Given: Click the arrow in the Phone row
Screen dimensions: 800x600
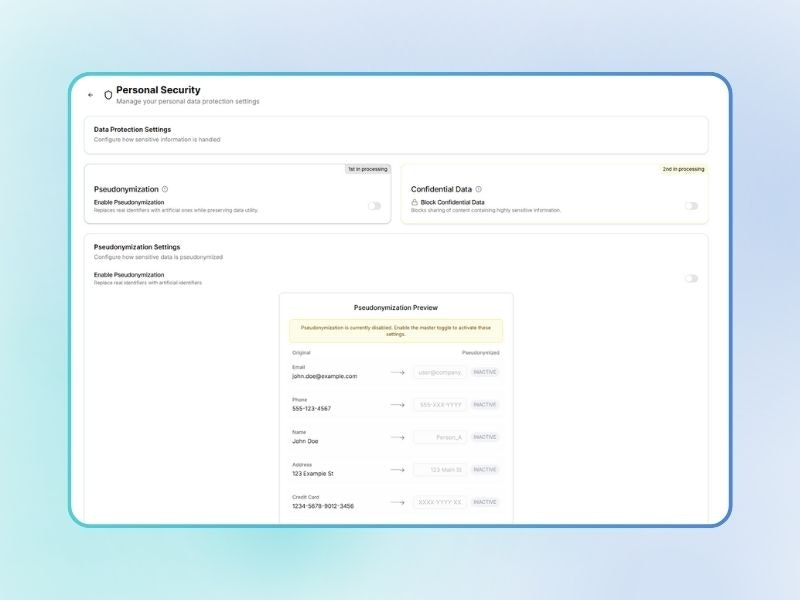Looking at the screenshot, I should [397, 405].
